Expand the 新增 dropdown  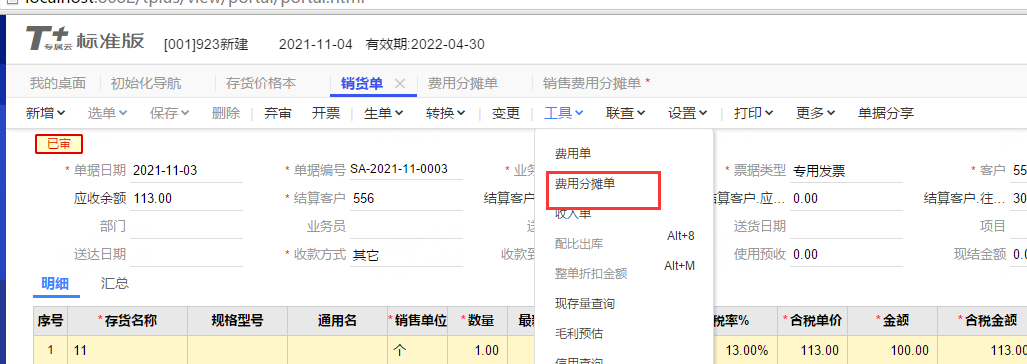46,113
